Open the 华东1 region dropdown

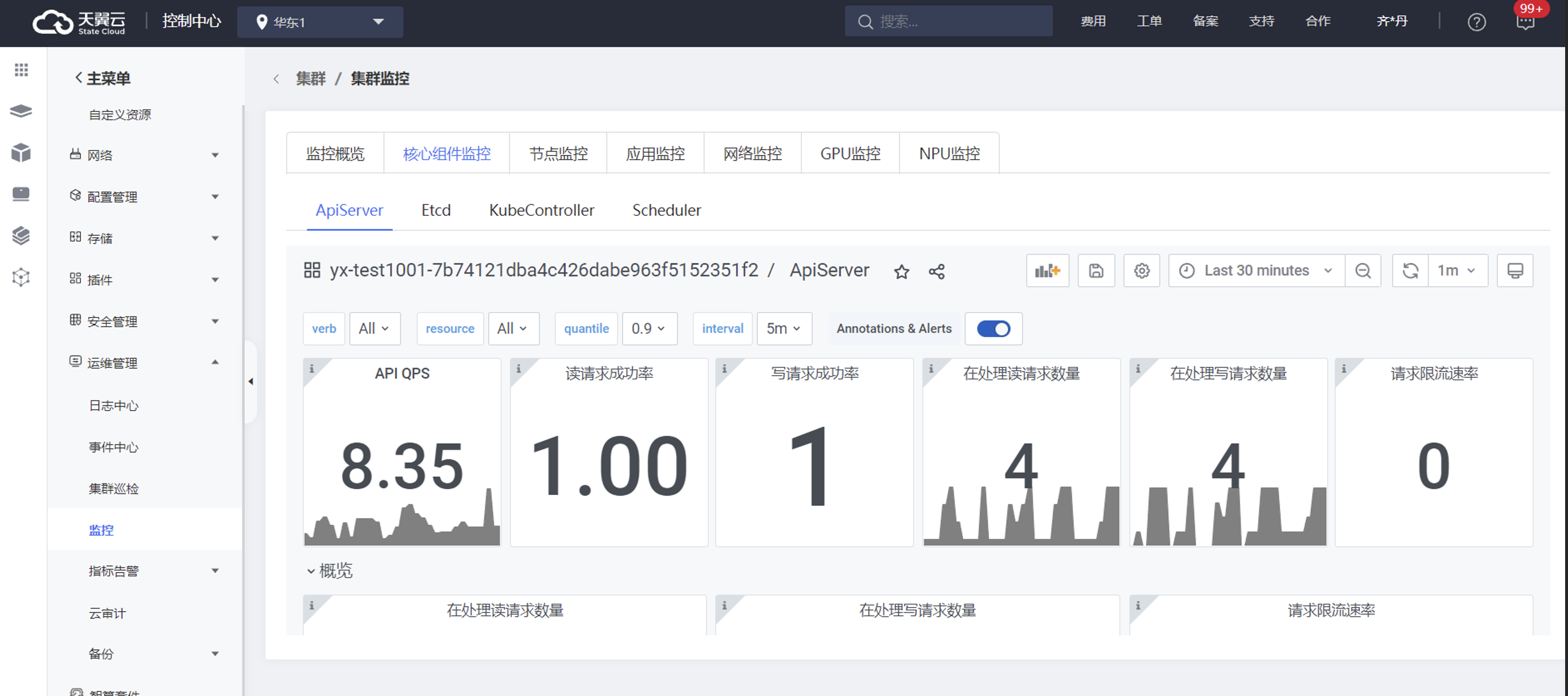(320, 22)
